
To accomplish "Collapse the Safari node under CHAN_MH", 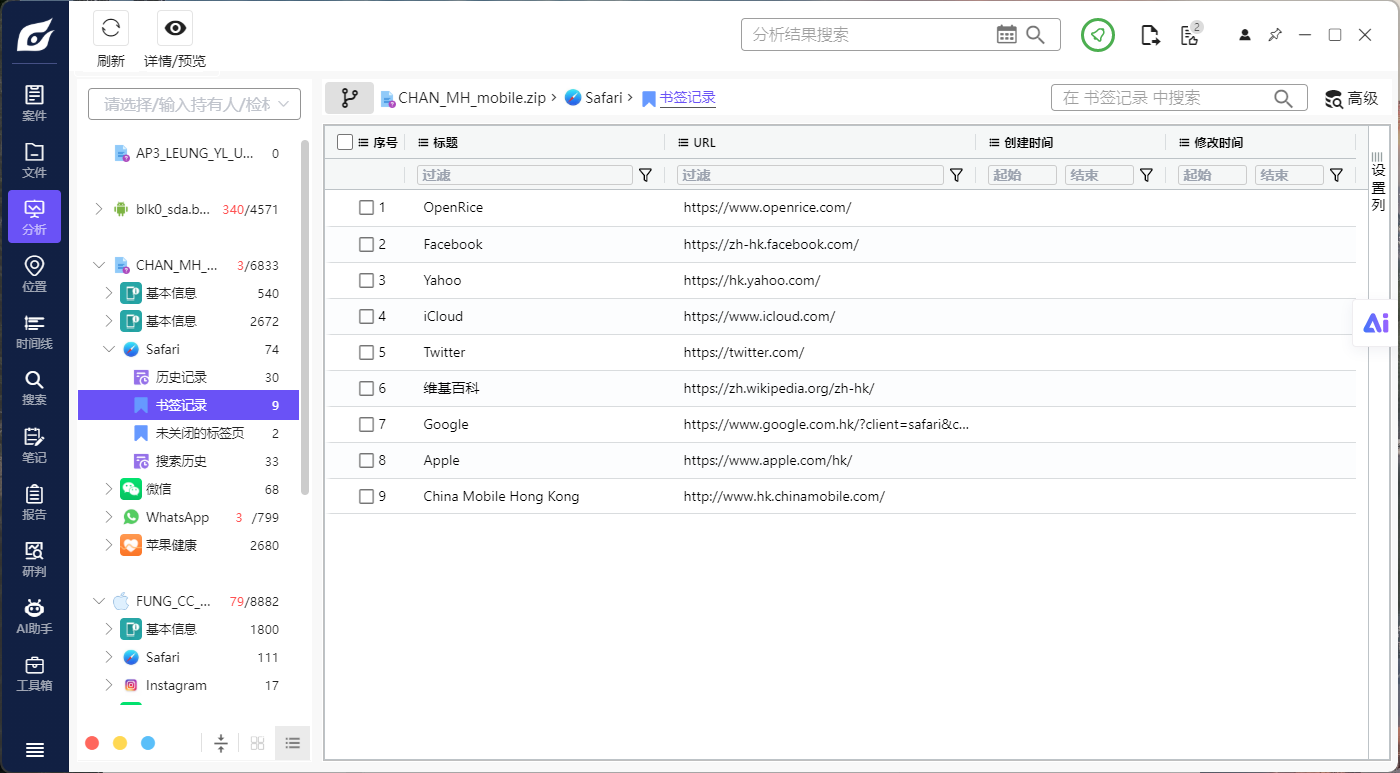I will [109, 349].
